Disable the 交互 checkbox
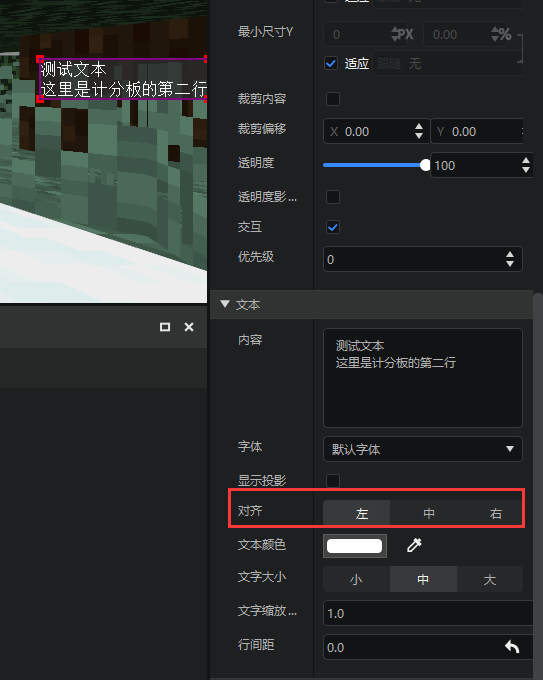The image size is (543, 680). coord(333,227)
